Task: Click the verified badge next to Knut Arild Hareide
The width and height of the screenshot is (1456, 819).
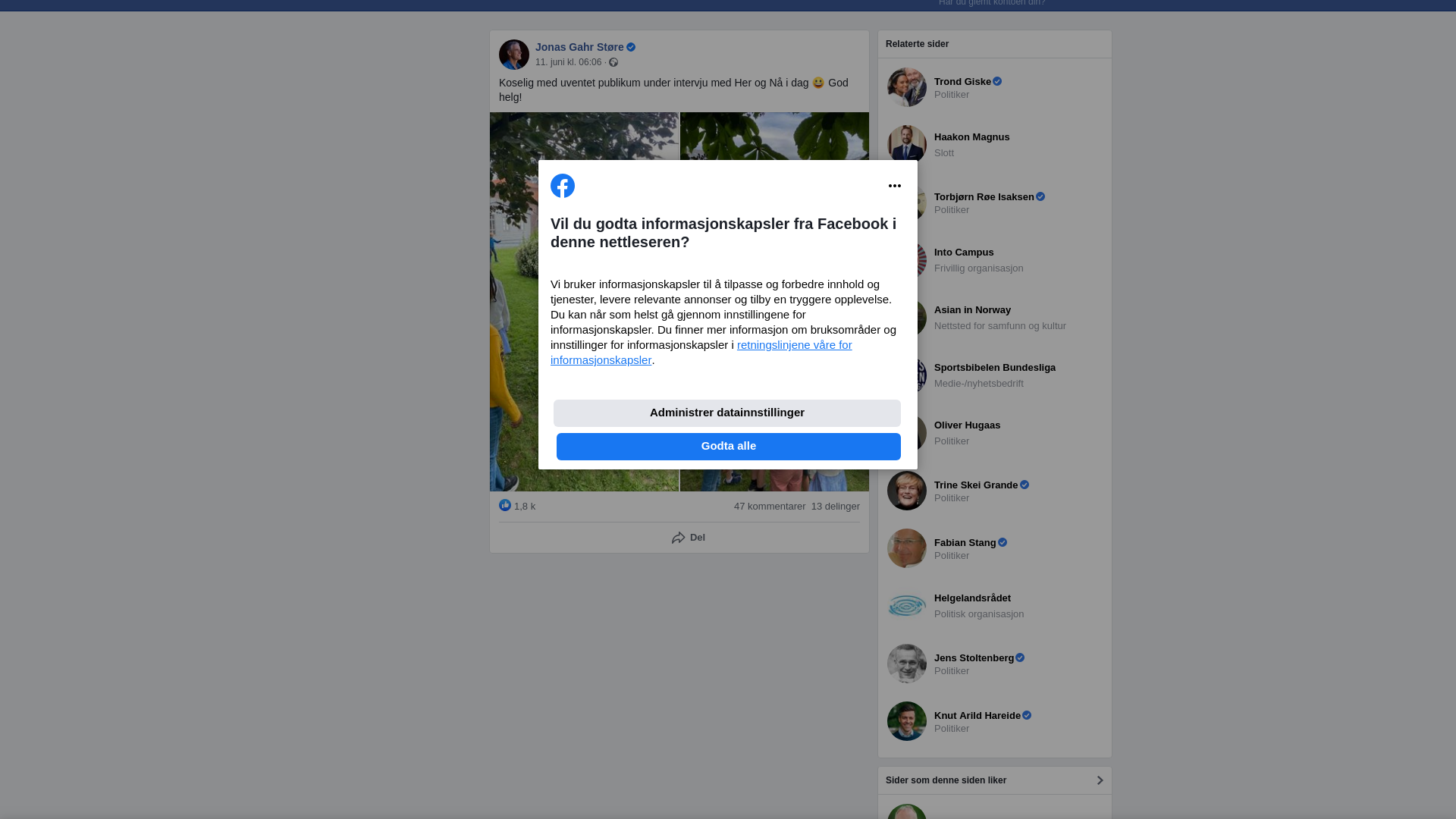Action: (1027, 715)
